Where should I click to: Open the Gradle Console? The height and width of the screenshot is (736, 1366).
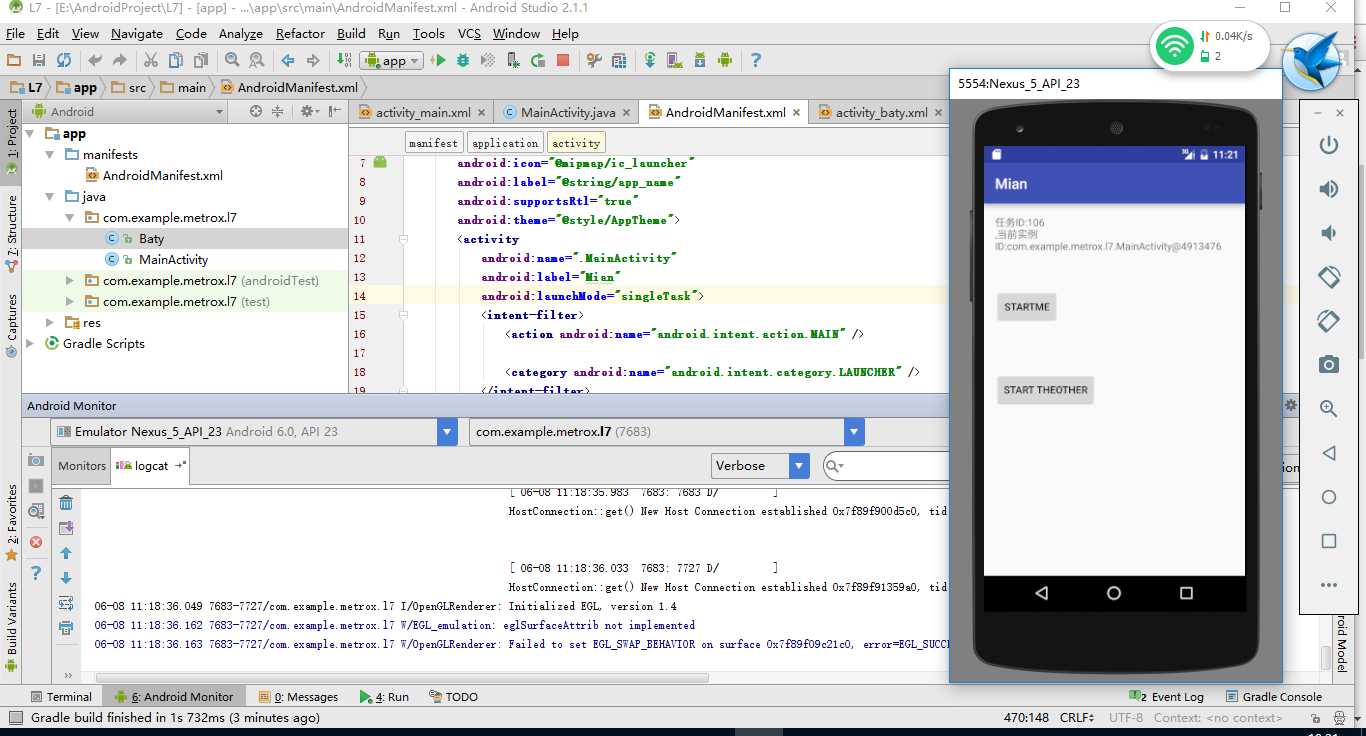pos(1272,697)
